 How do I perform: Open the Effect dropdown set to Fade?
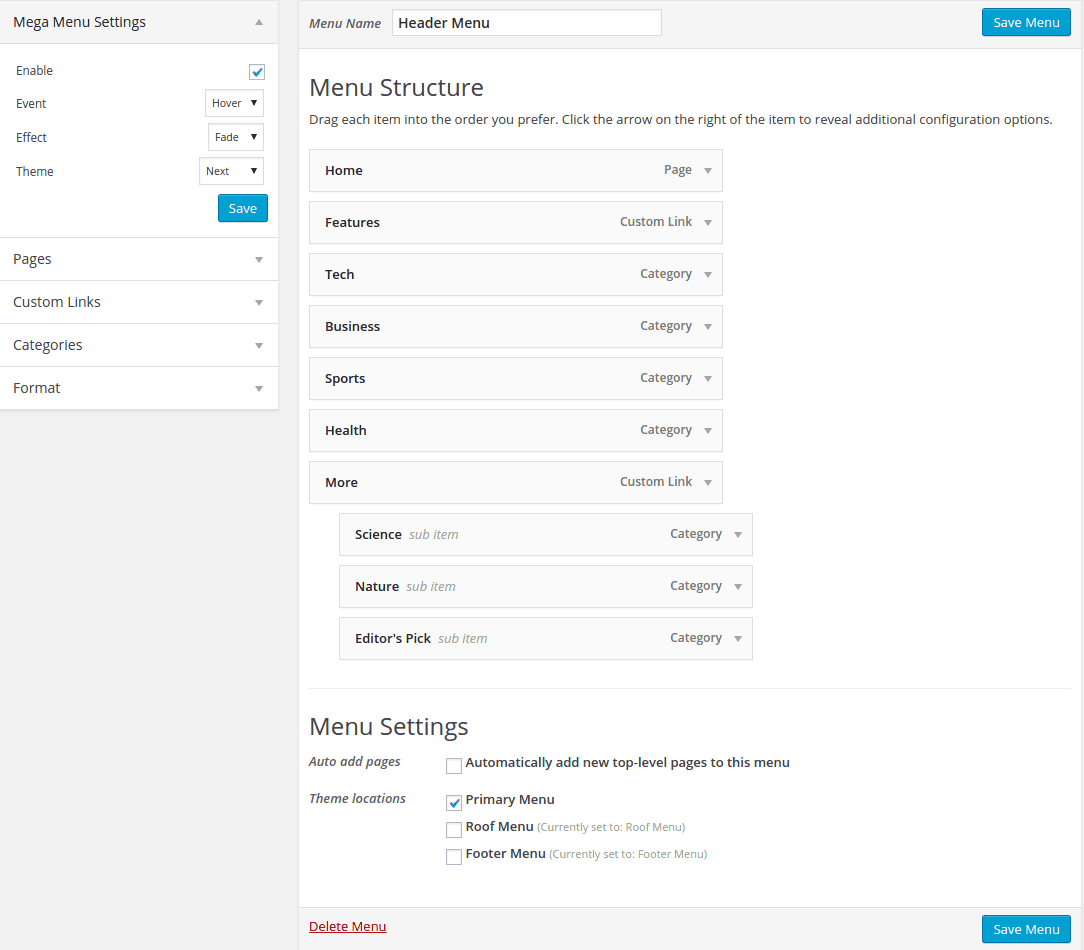pyautogui.click(x=235, y=137)
